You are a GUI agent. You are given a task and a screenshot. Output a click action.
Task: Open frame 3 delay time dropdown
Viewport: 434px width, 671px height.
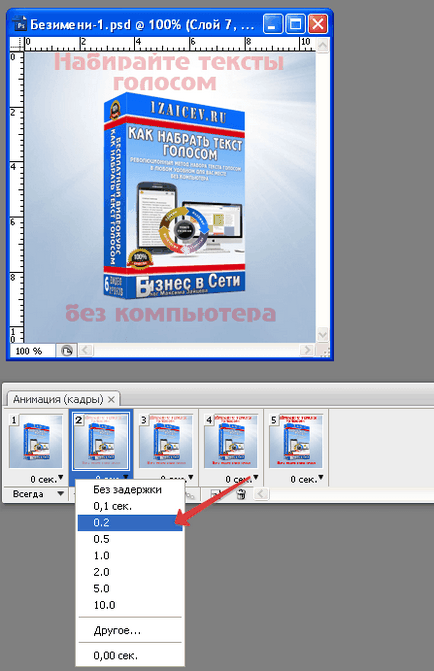point(177,478)
